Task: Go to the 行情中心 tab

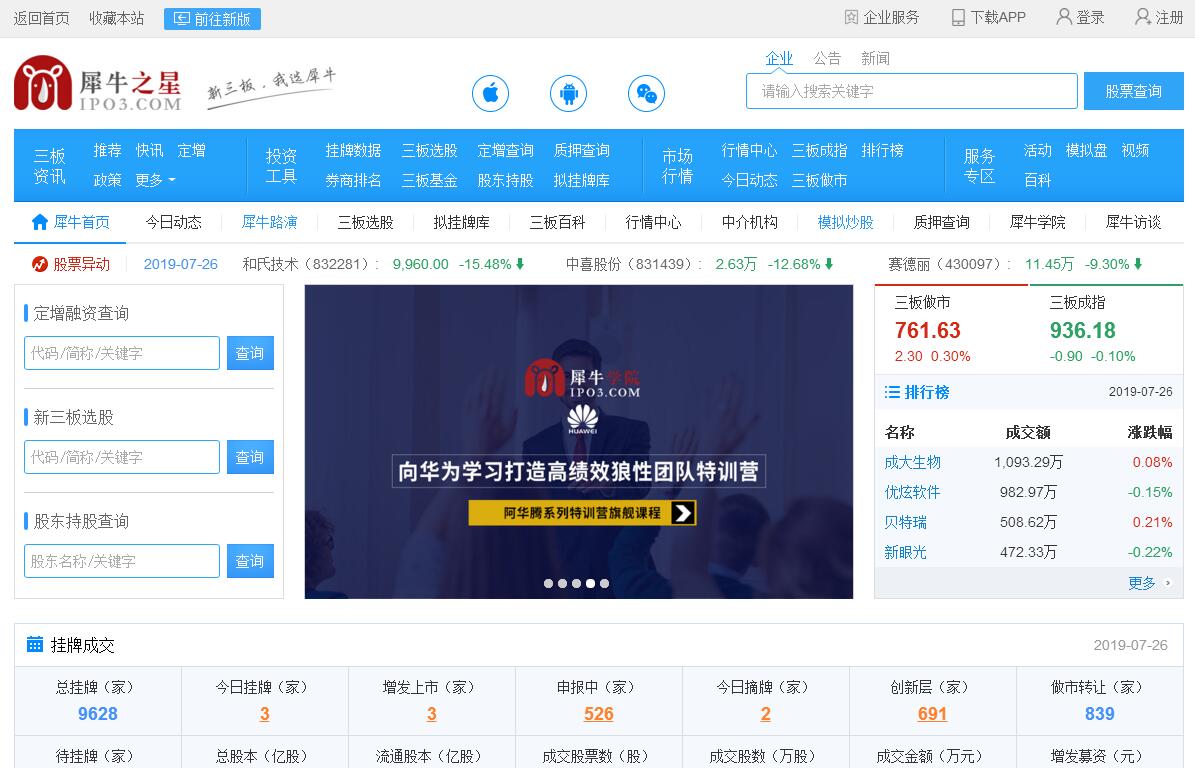Action: pyautogui.click(x=653, y=222)
